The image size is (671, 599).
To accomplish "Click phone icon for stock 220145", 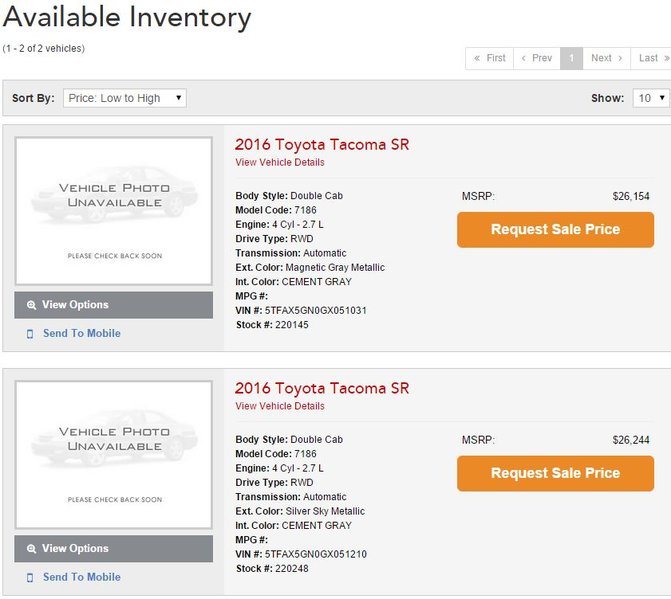I will pyautogui.click(x=30, y=334).
